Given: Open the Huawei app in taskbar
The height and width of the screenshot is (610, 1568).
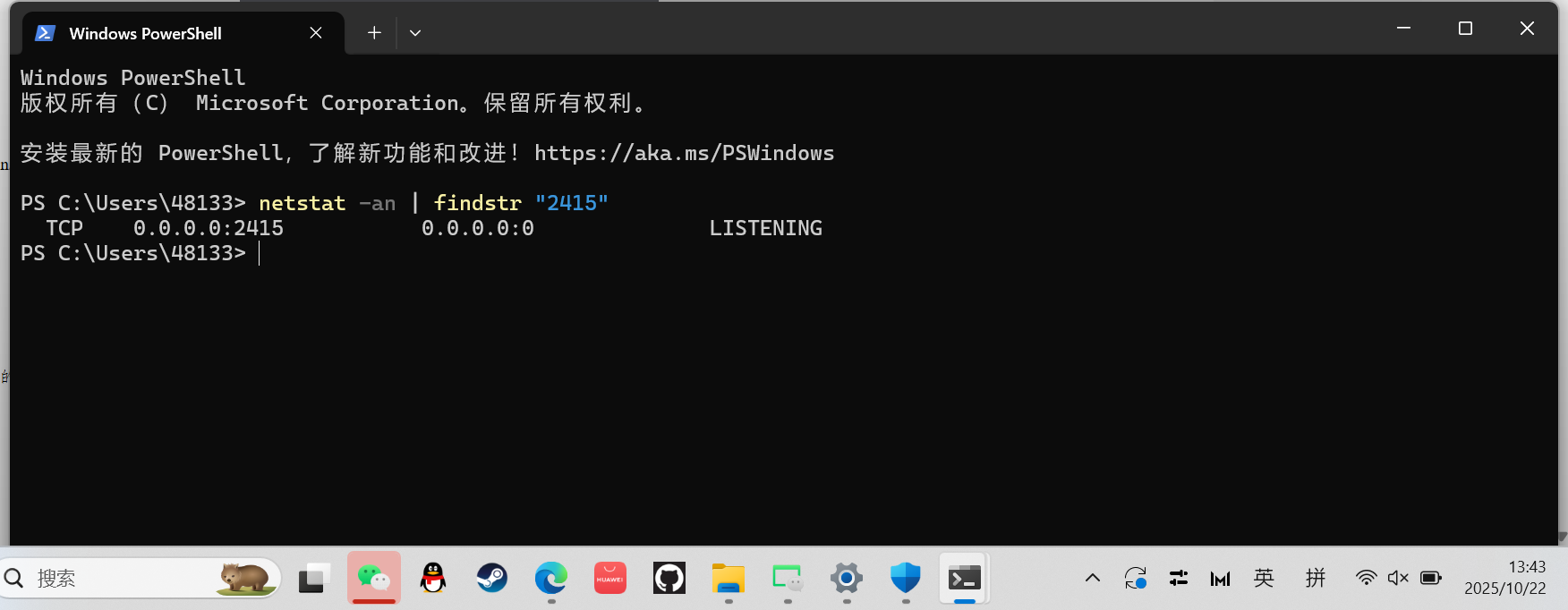Looking at the screenshot, I should (x=610, y=579).
